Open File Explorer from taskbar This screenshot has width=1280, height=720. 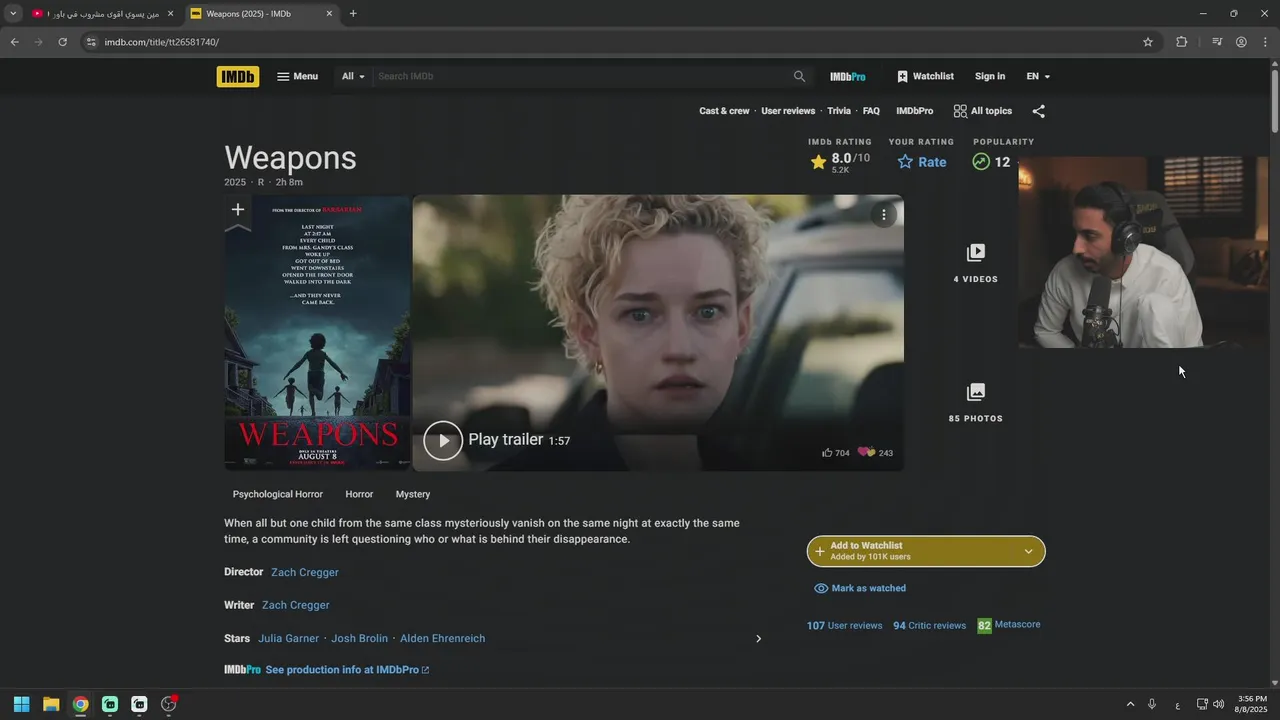pos(51,704)
